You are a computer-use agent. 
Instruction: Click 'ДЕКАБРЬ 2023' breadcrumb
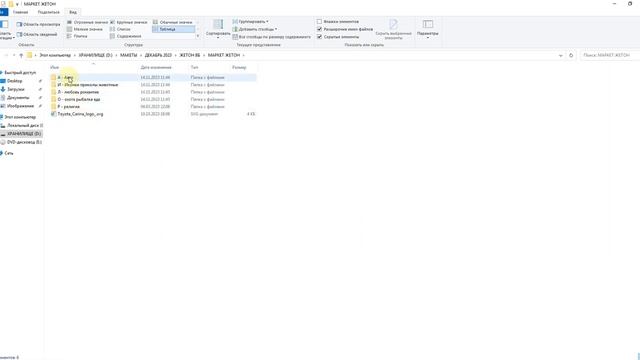(x=158, y=55)
